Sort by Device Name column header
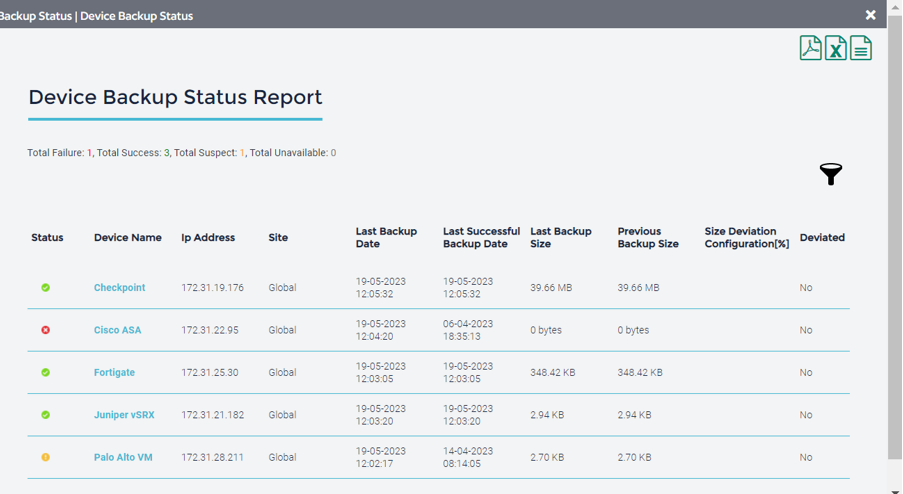 [127, 238]
